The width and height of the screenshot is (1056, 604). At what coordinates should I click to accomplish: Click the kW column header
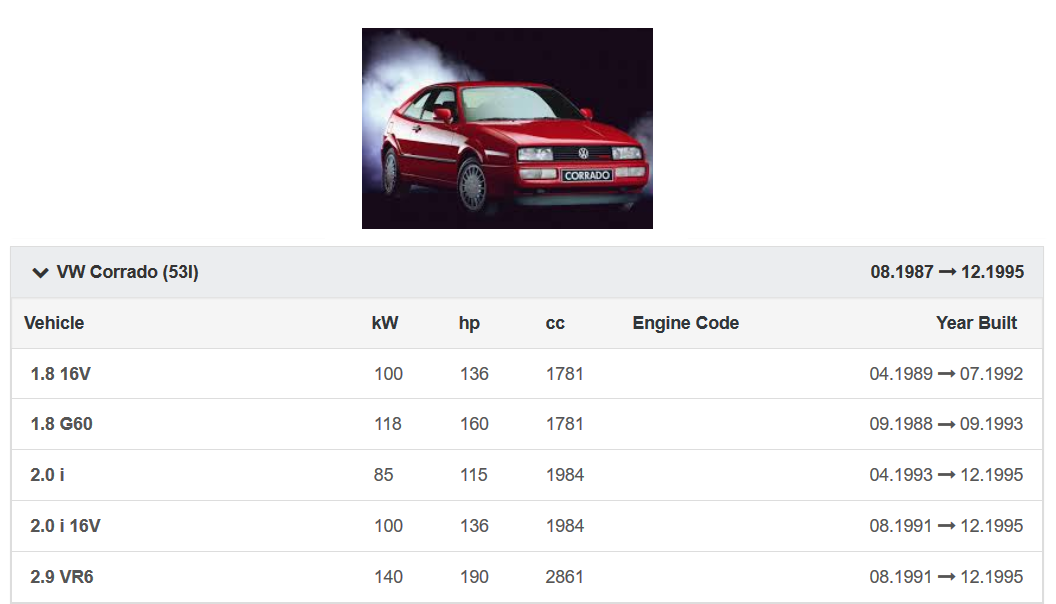(x=385, y=323)
